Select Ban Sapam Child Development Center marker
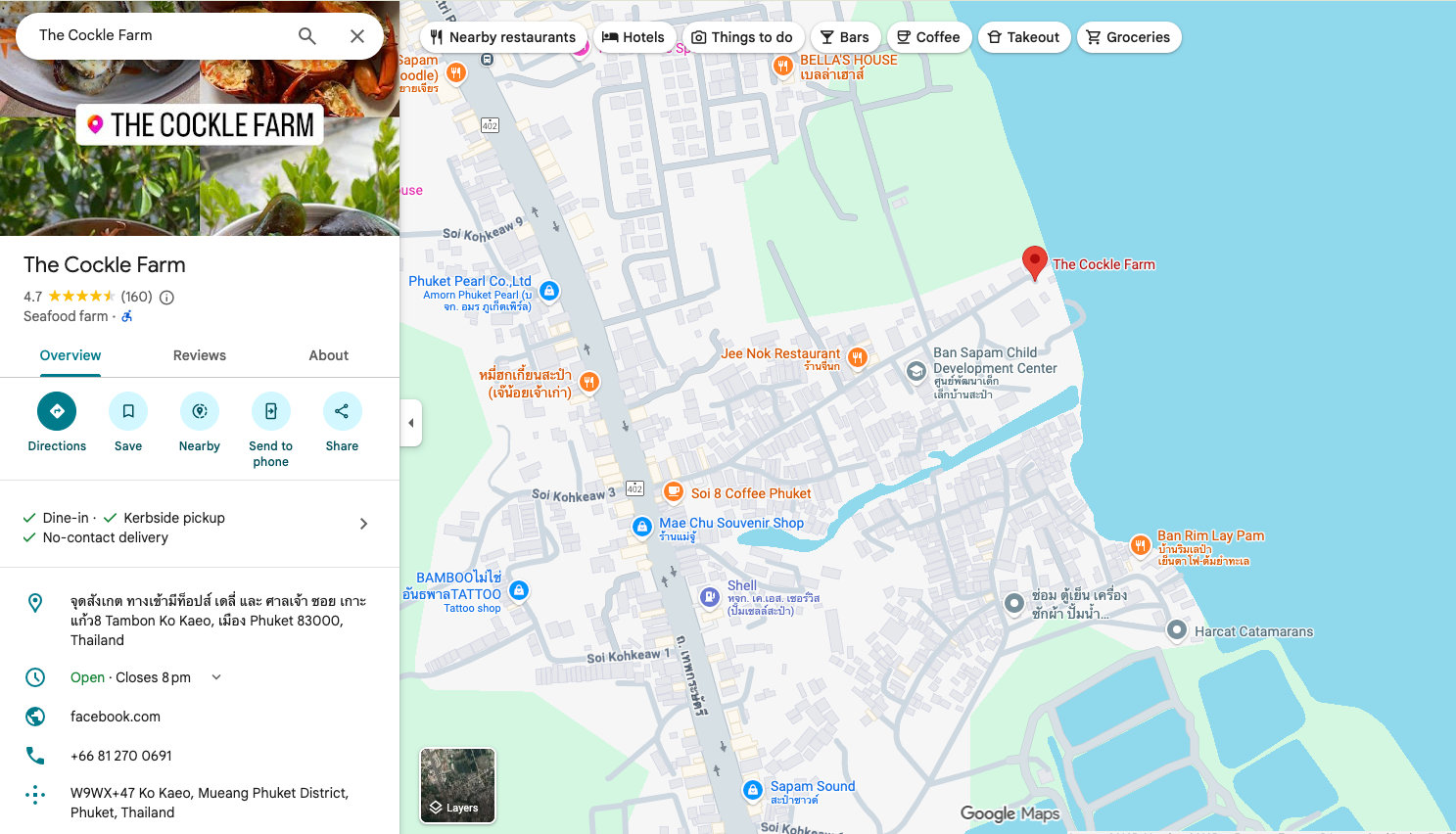This screenshot has width=1456, height=834. tap(916, 371)
